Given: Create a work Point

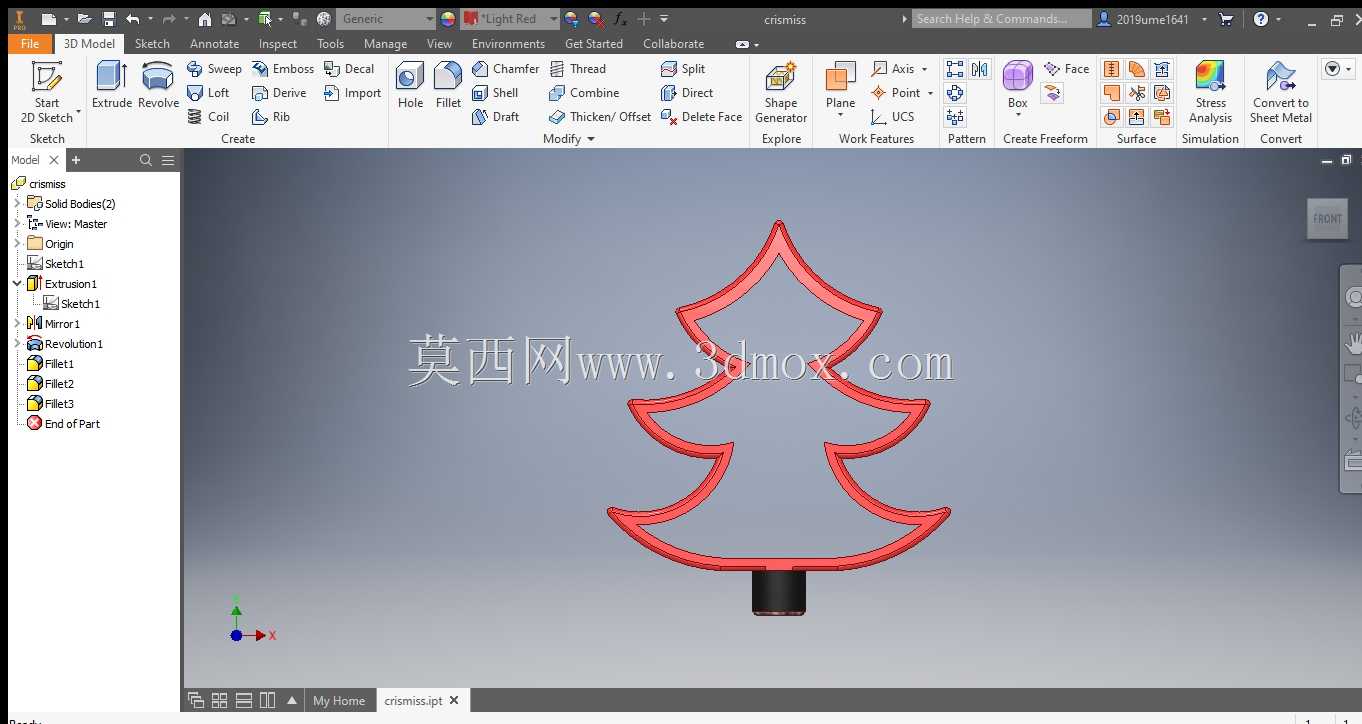Looking at the screenshot, I should [x=896, y=93].
